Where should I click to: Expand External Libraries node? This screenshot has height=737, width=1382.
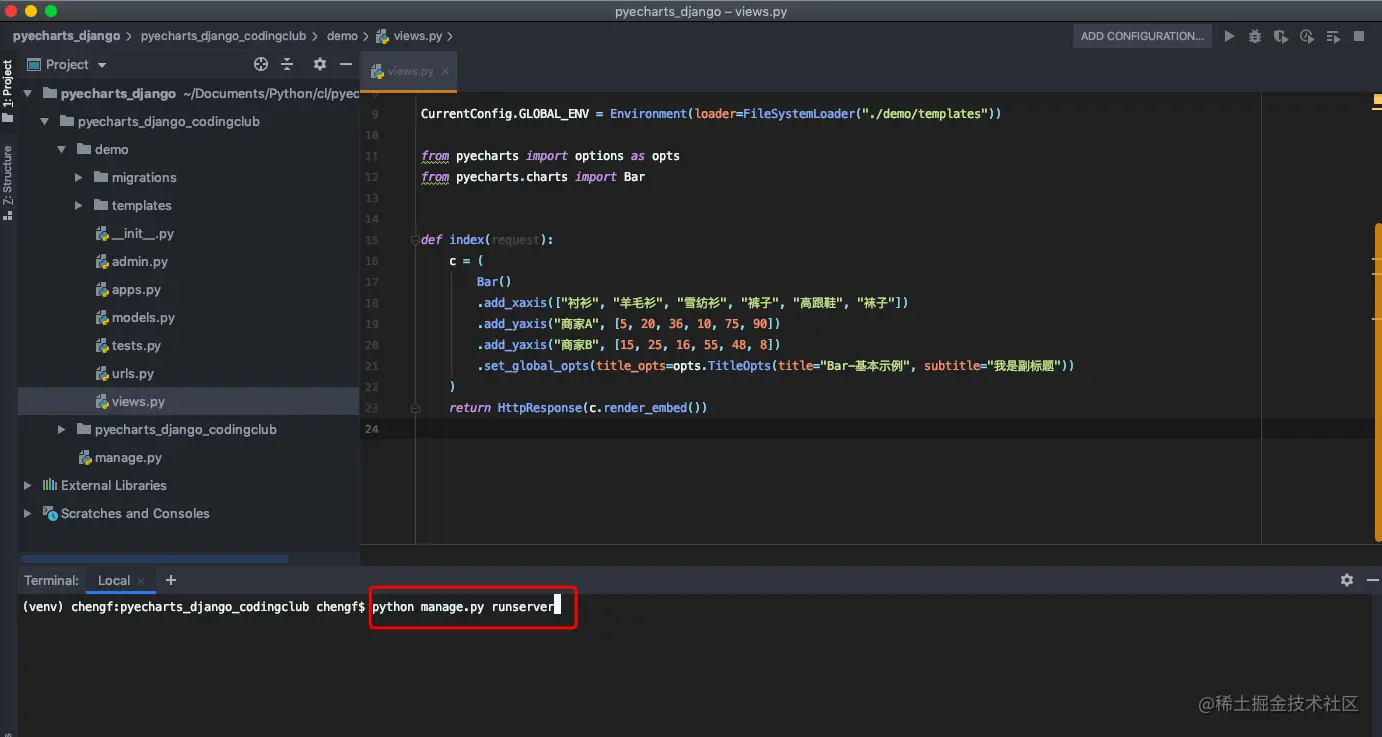[x=28, y=485]
